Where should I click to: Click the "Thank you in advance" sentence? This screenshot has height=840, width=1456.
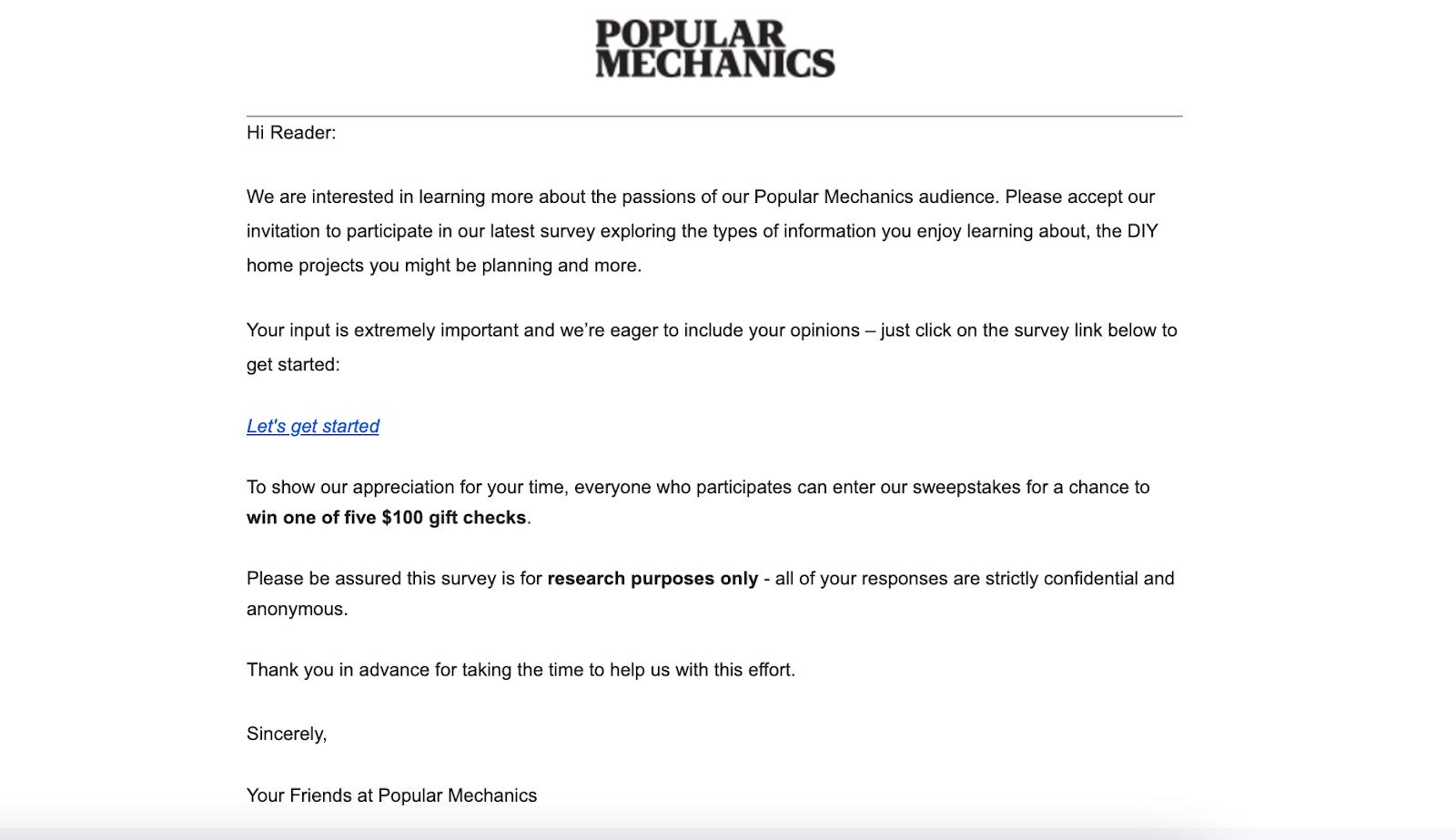(x=521, y=670)
